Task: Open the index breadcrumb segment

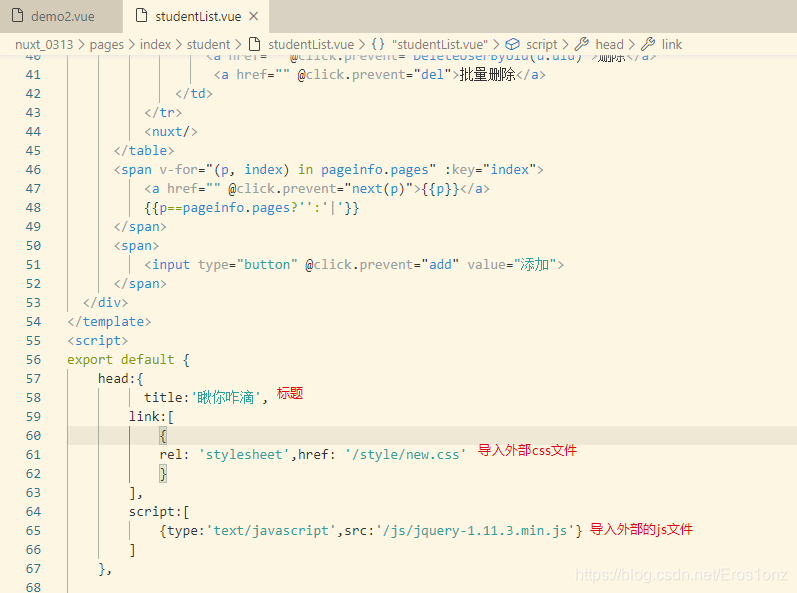Action: click(155, 45)
